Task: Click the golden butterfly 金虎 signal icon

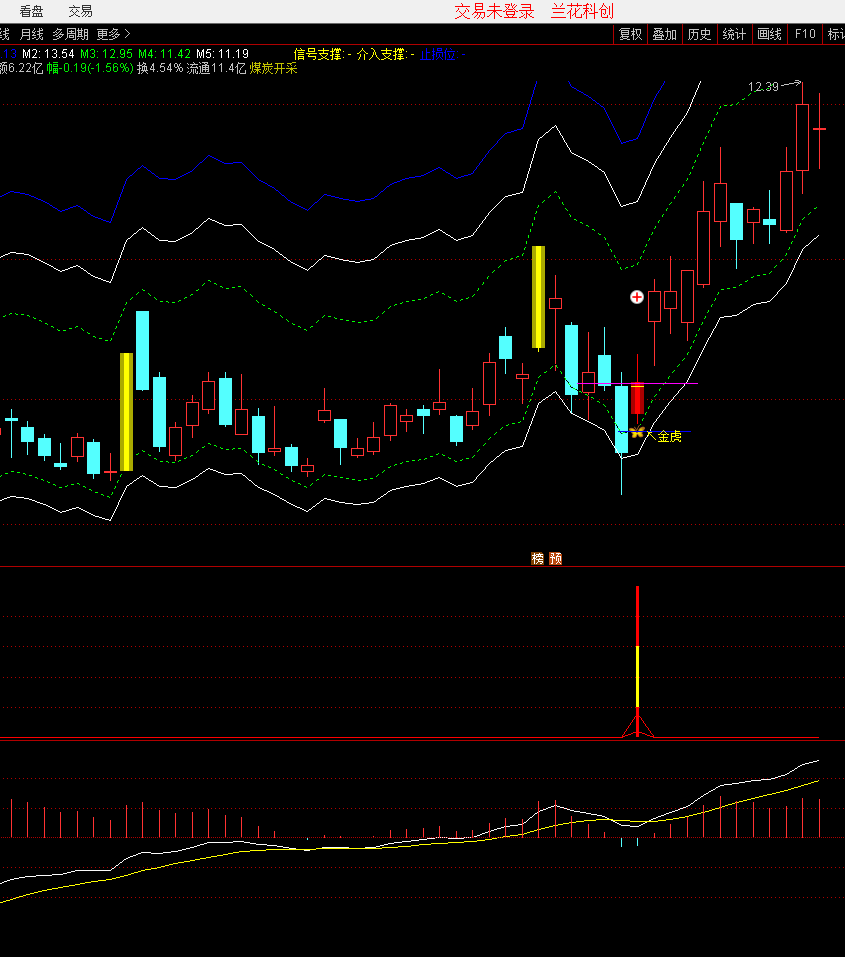Action: pos(637,433)
